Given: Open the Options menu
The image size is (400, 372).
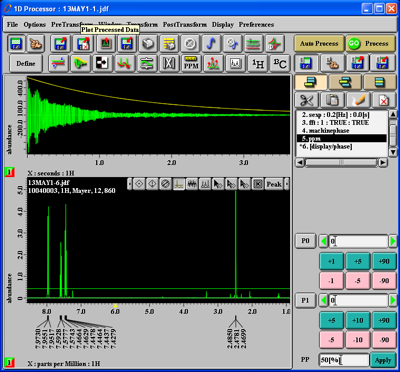Looking at the screenshot, I should point(34,25).
